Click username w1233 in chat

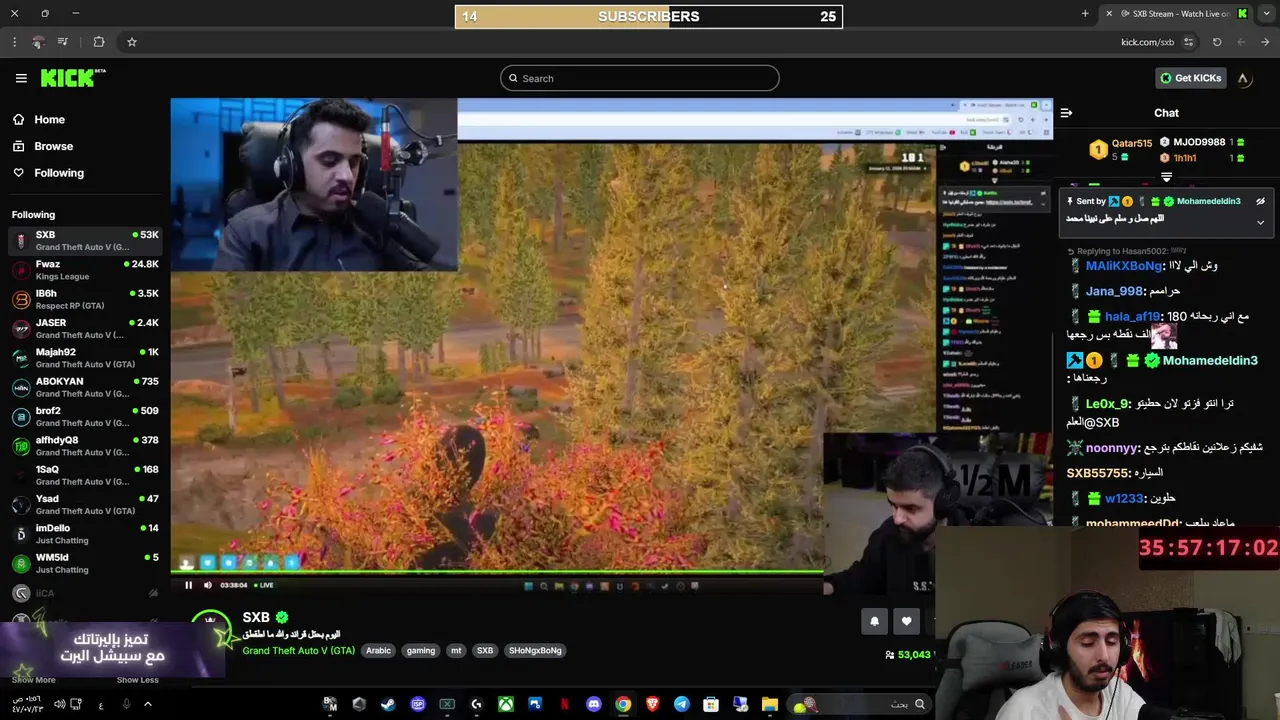coord(1123,498)
